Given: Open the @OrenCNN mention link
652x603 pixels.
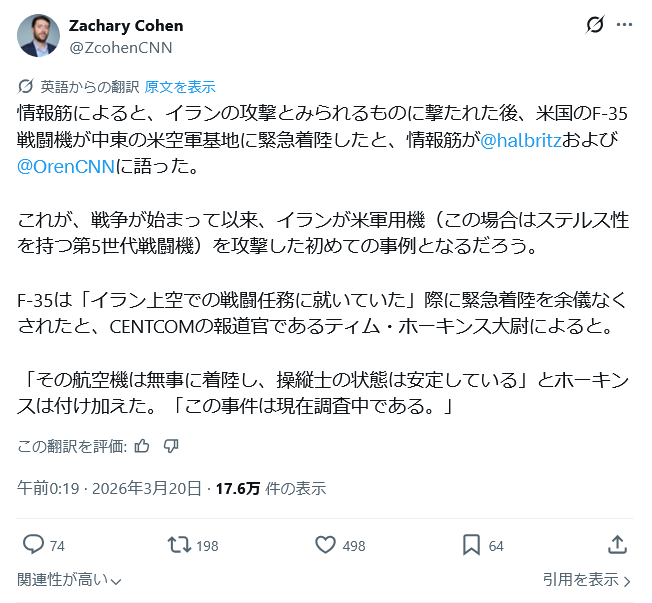Looking at the screenshot, I should click(x=67, y=166).
